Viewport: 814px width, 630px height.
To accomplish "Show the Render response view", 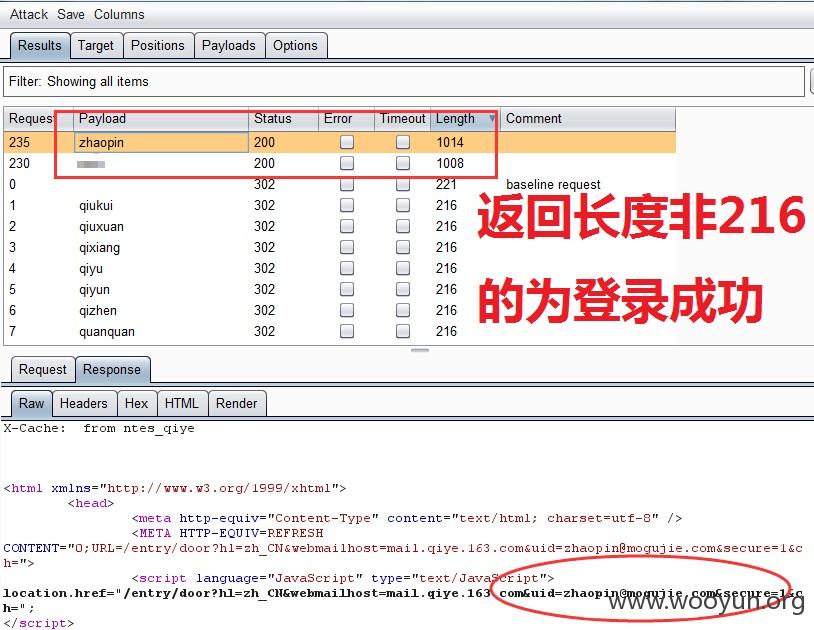I will pos(237,403).
